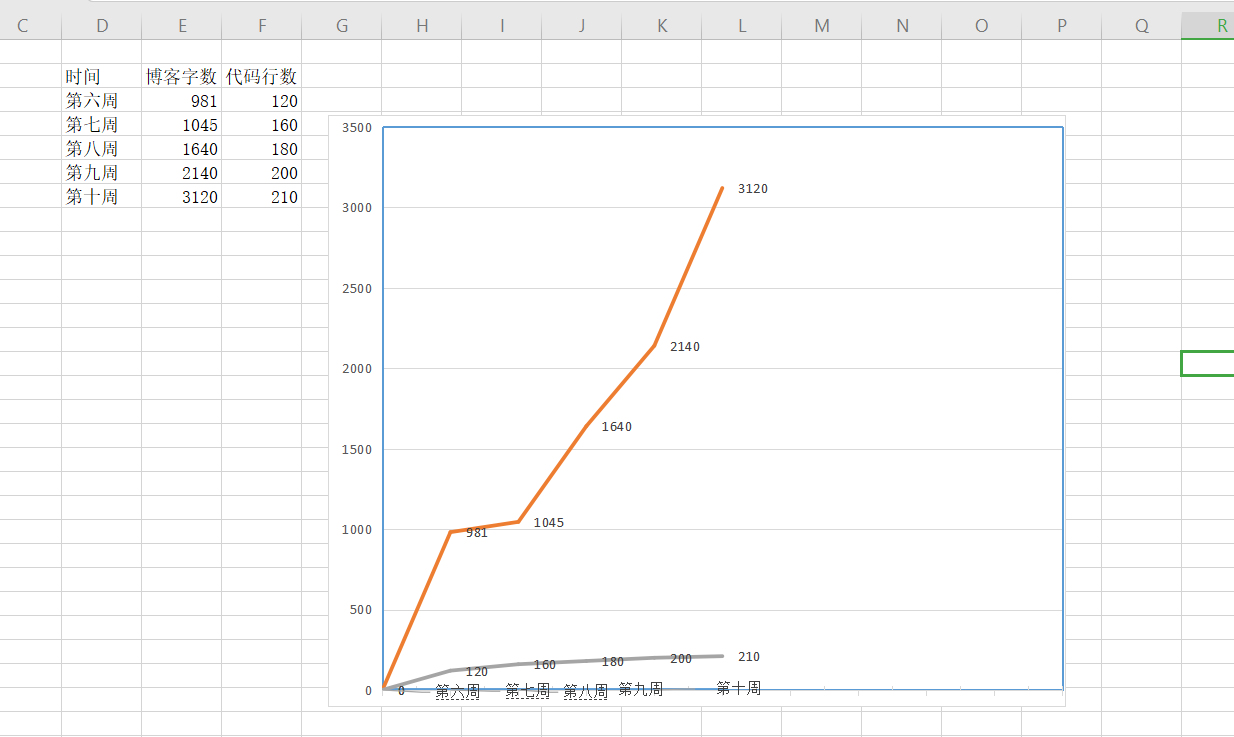Select column header R
The image size is (1234, 737).
tap(1208, 26)
